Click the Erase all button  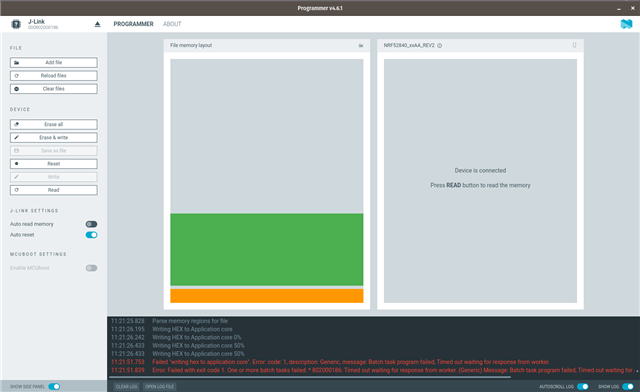coord(53,124)
